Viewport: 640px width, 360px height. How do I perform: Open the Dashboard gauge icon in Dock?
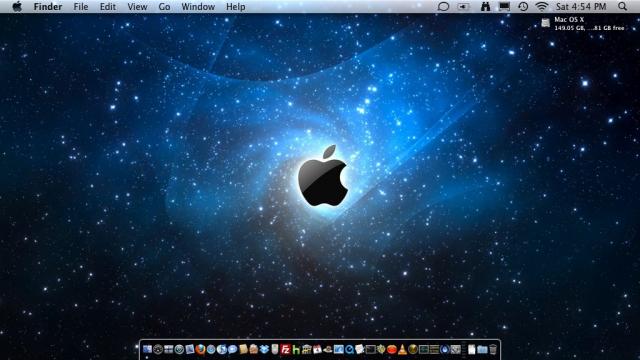tap(158, 349)
